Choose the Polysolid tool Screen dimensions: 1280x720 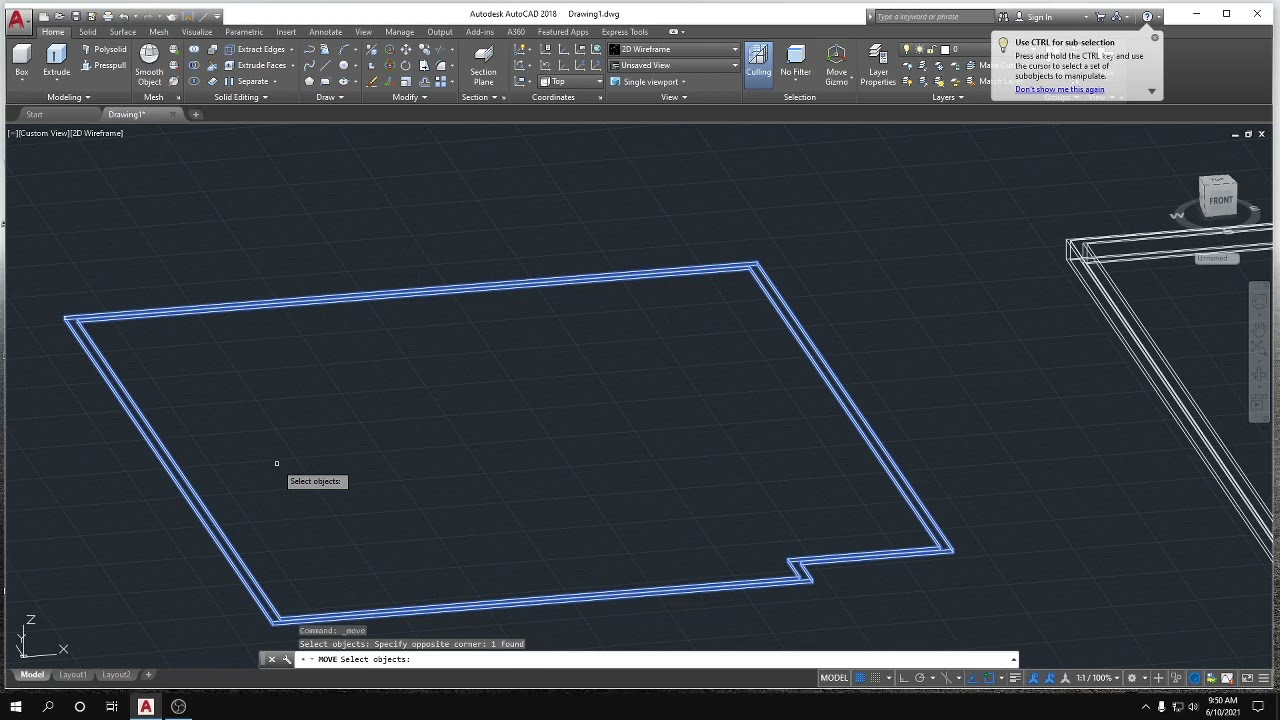(104, 49)
